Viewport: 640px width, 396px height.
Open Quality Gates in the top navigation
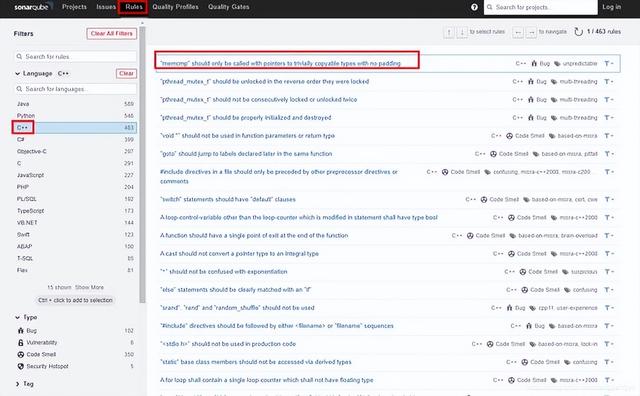229,7
